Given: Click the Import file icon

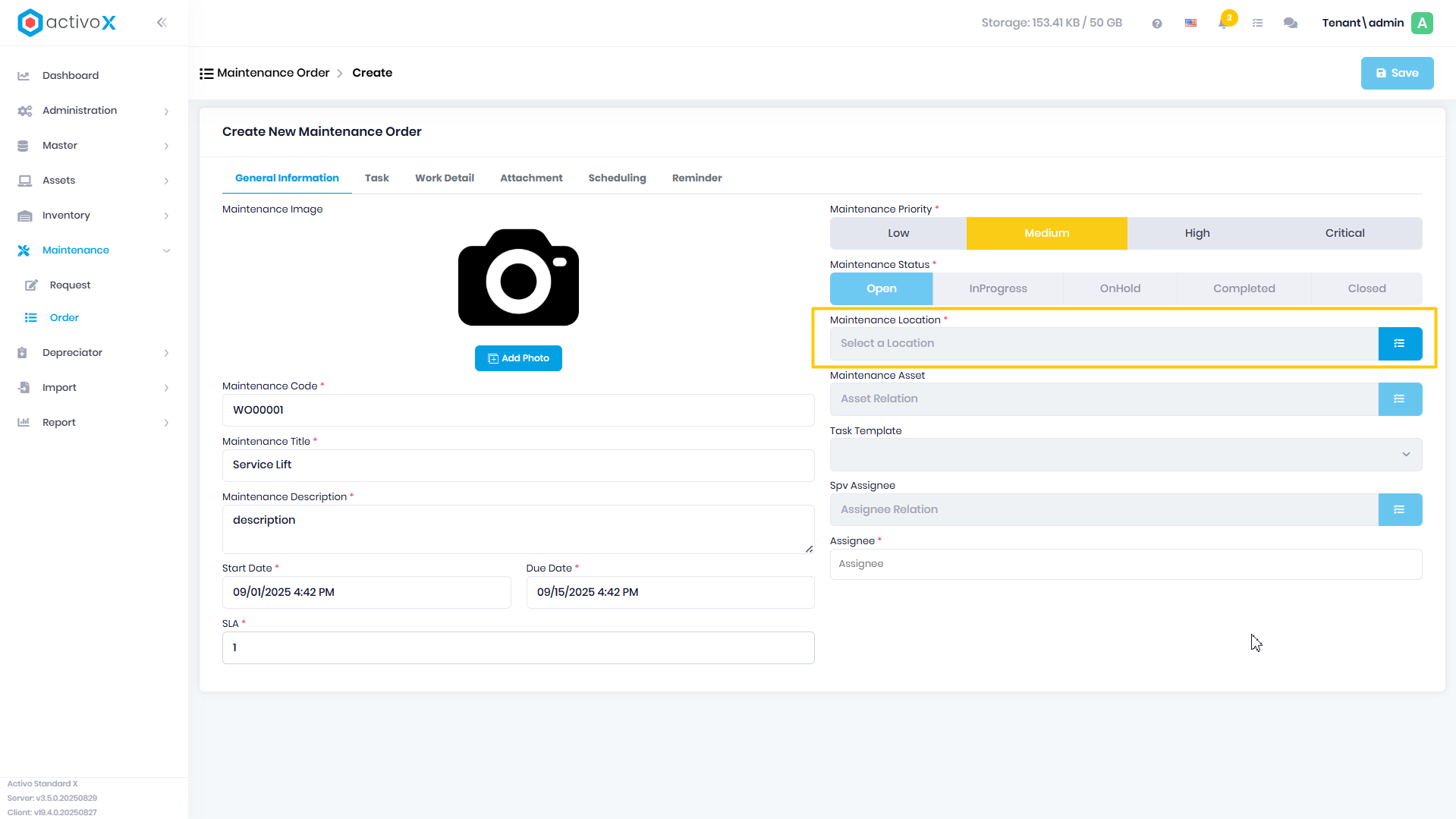Looking at the screenshot, I should click(24, 388).
